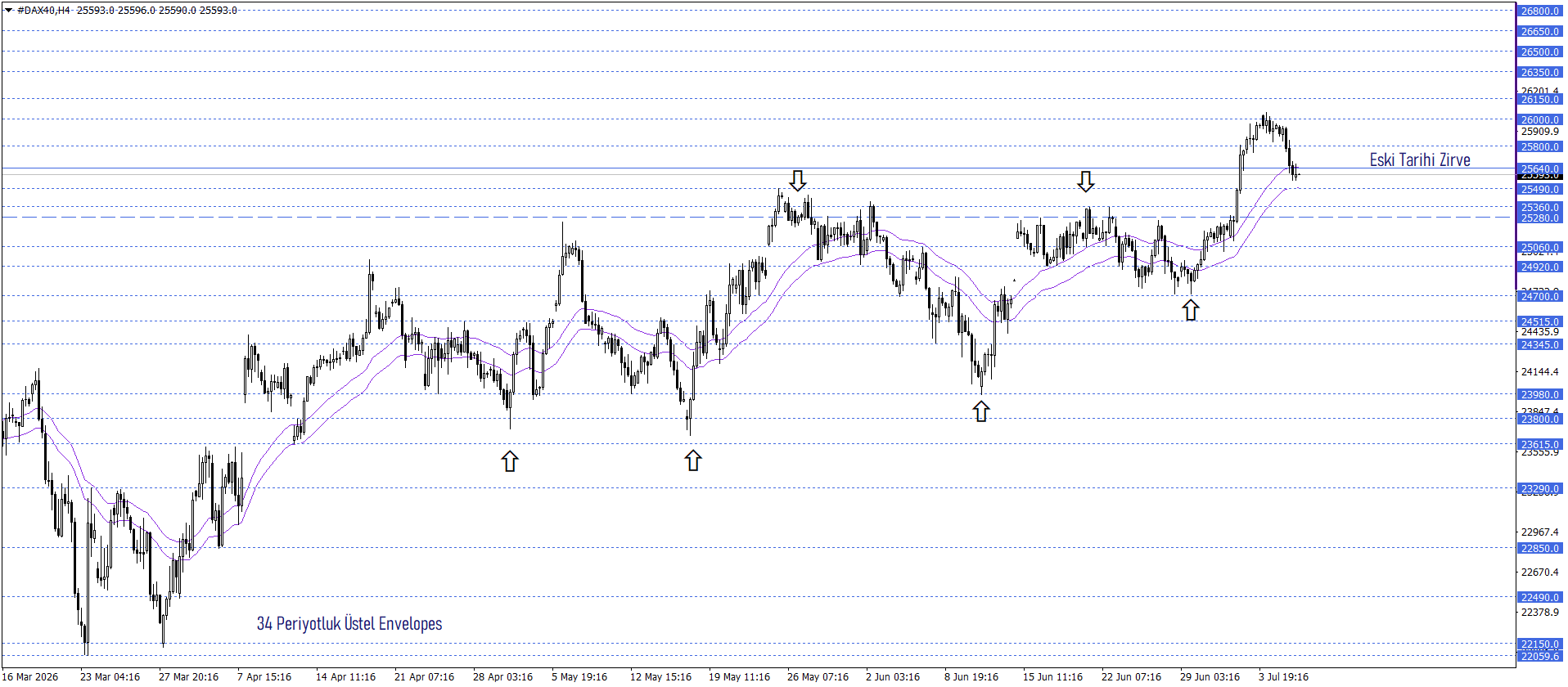Click the 24144.4 price scale value
The height and width of the screenshot is (687, 1568).
click(x=1539, y=371)
